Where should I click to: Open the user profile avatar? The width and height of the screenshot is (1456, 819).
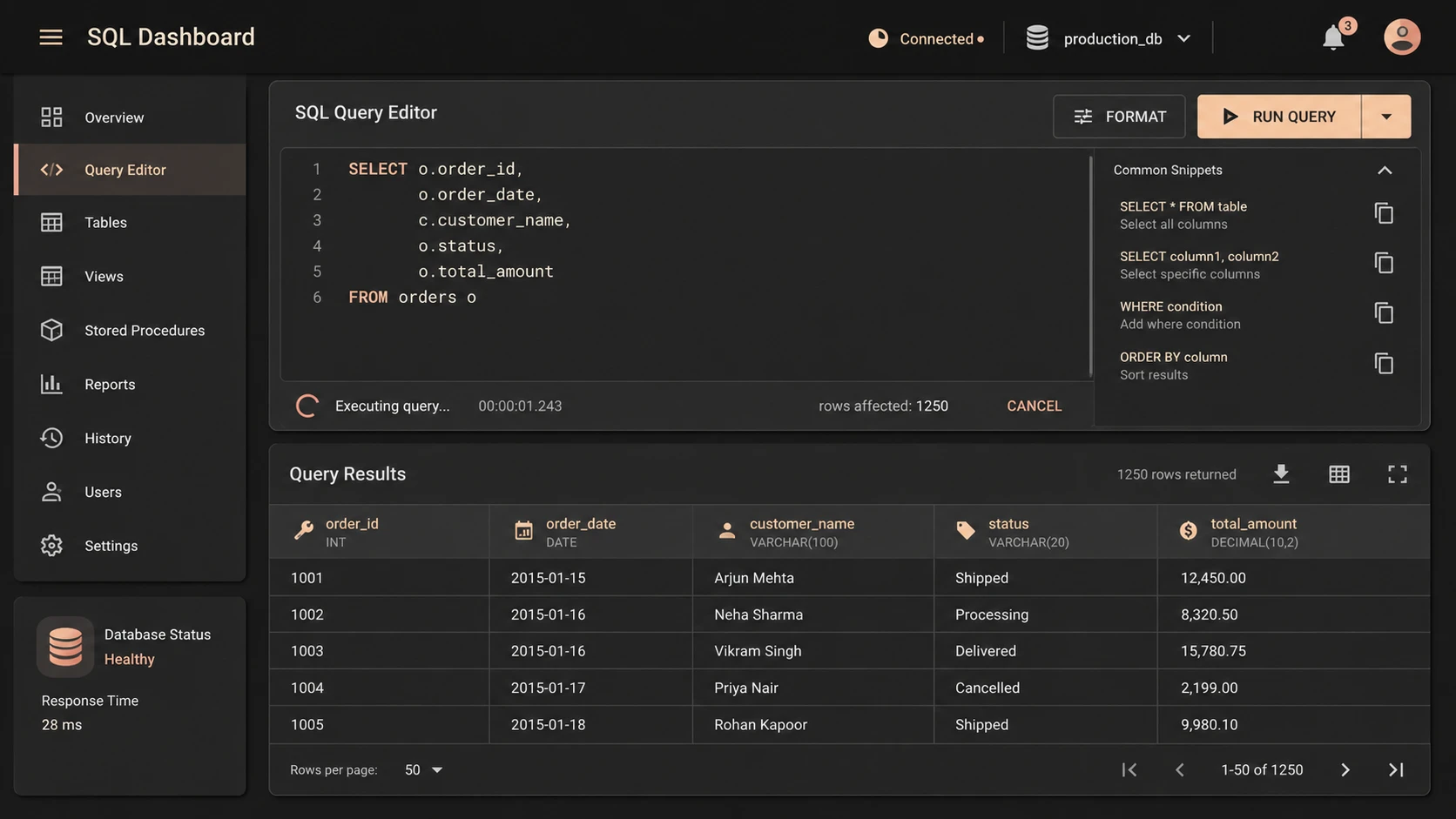tap(1402, 37)
